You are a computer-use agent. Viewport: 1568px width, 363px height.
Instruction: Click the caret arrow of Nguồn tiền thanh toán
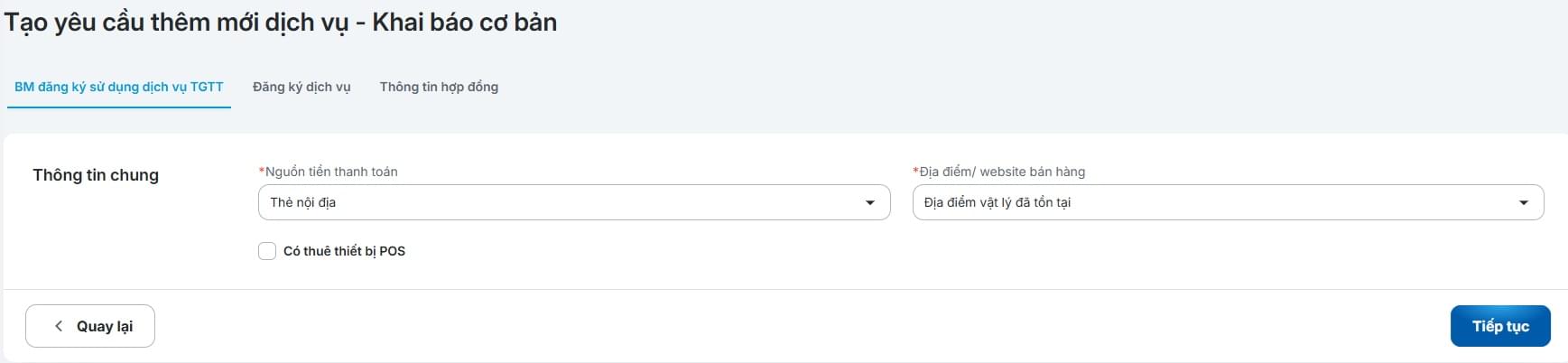[870, 203]
